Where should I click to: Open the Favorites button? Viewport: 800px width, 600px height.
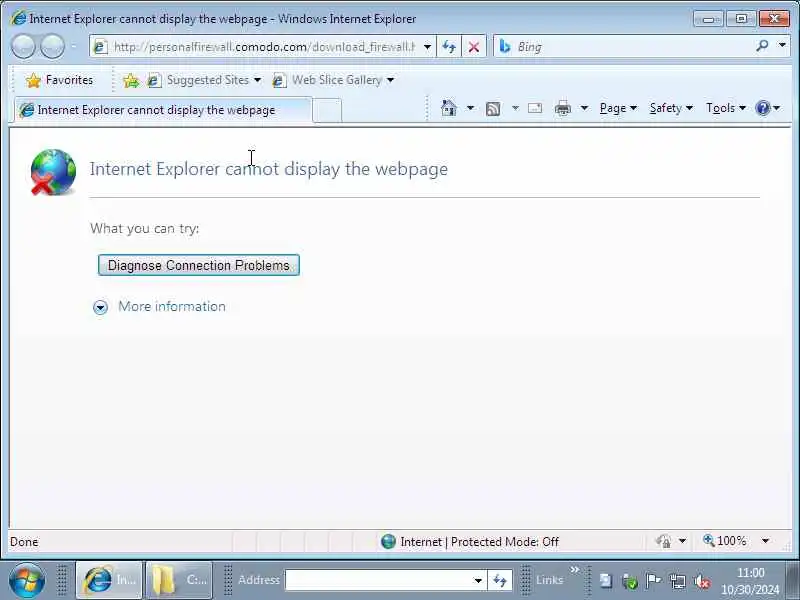click(x=60, y=80)
